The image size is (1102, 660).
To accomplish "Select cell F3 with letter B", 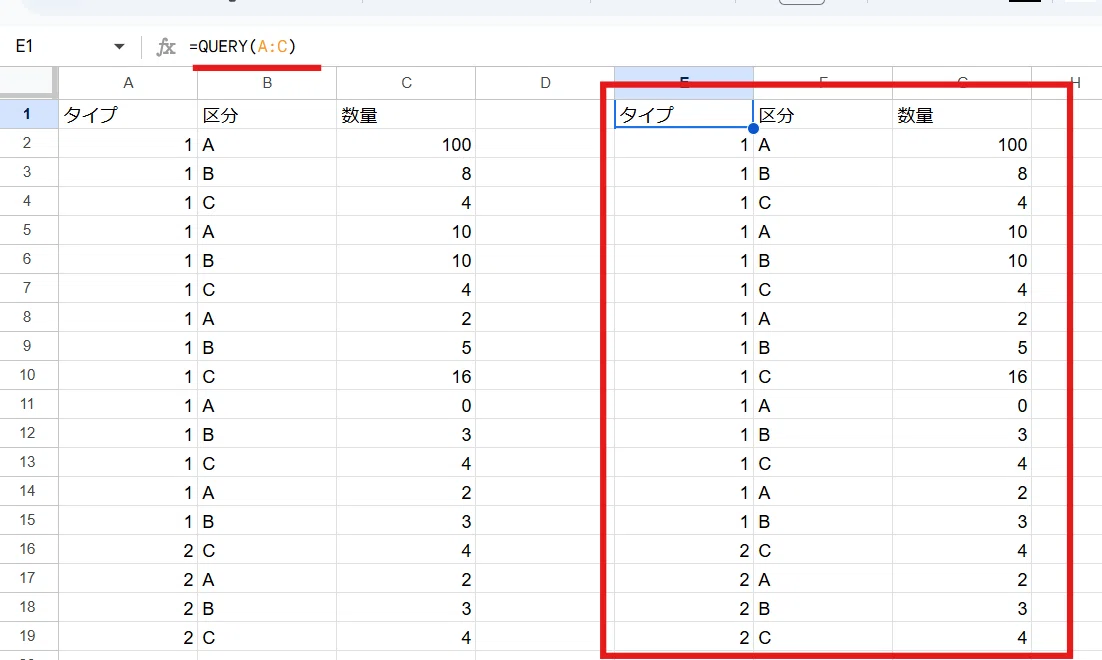I will (x=823, y=172).
